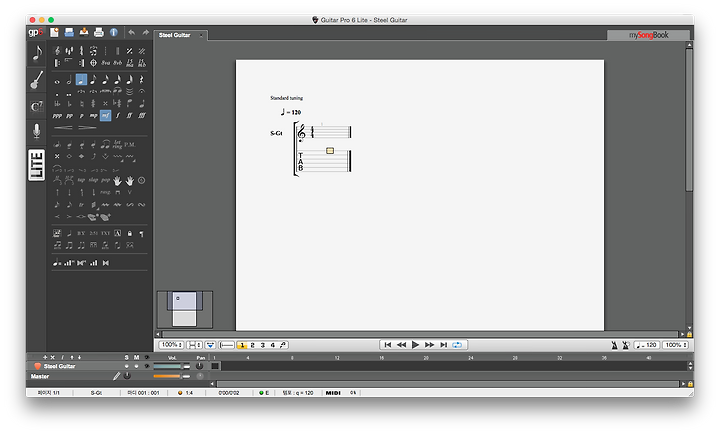Screen dimensions: 720x434
Task: Close the Steel Guitar tab
Action: 201,35
